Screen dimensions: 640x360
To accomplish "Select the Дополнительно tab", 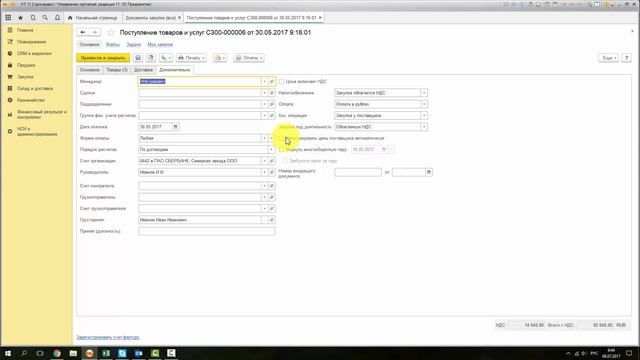I will click(175, 70).
